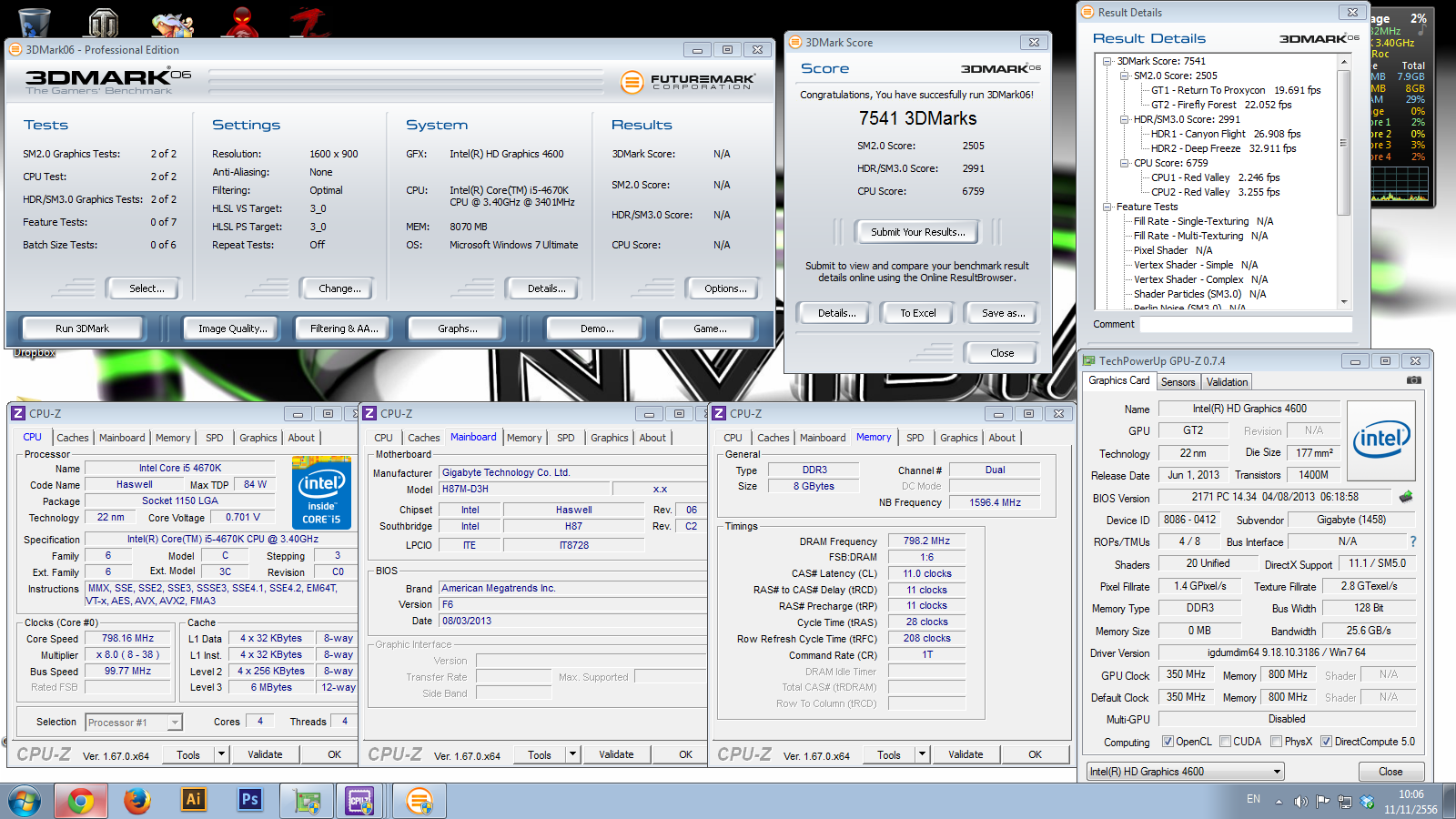This screenshot has height=819, width=1456.
Task: Click the Filtering & AA... button
Action: [x=344, y=329]
